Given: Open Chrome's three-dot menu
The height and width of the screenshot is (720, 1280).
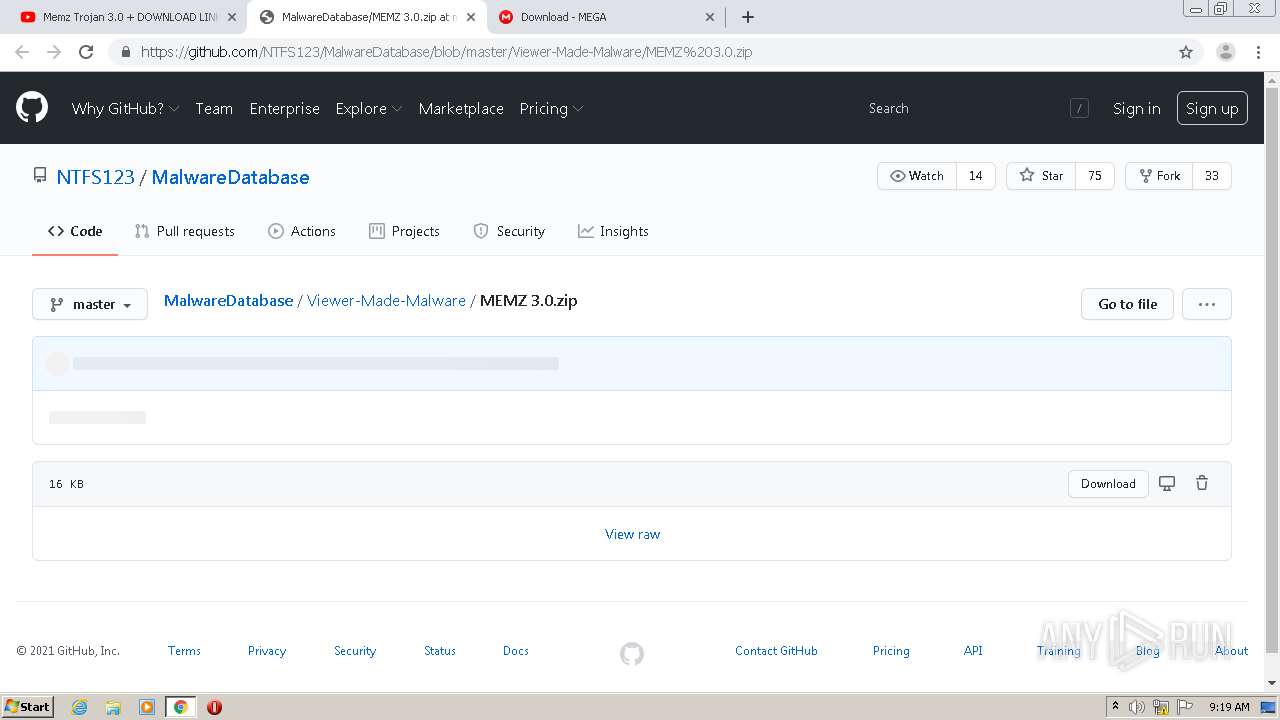Looking at the screenshot, I should 1258,52.
